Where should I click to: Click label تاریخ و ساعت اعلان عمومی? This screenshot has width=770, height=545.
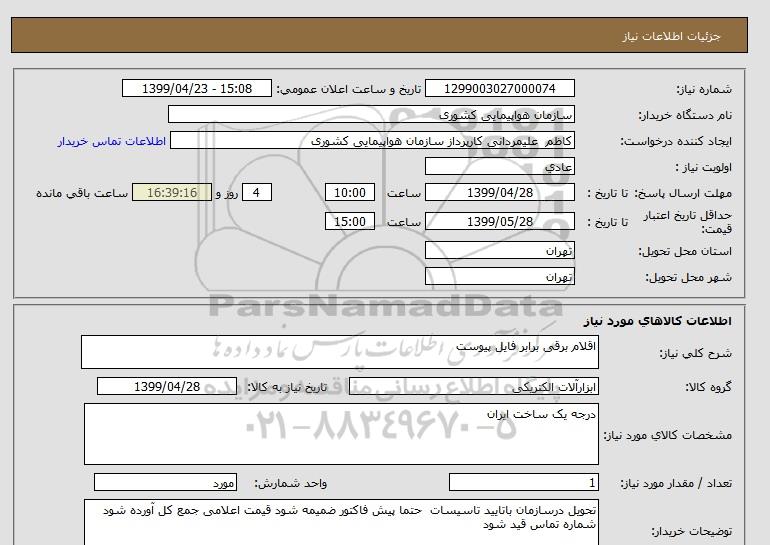(349, 89)
